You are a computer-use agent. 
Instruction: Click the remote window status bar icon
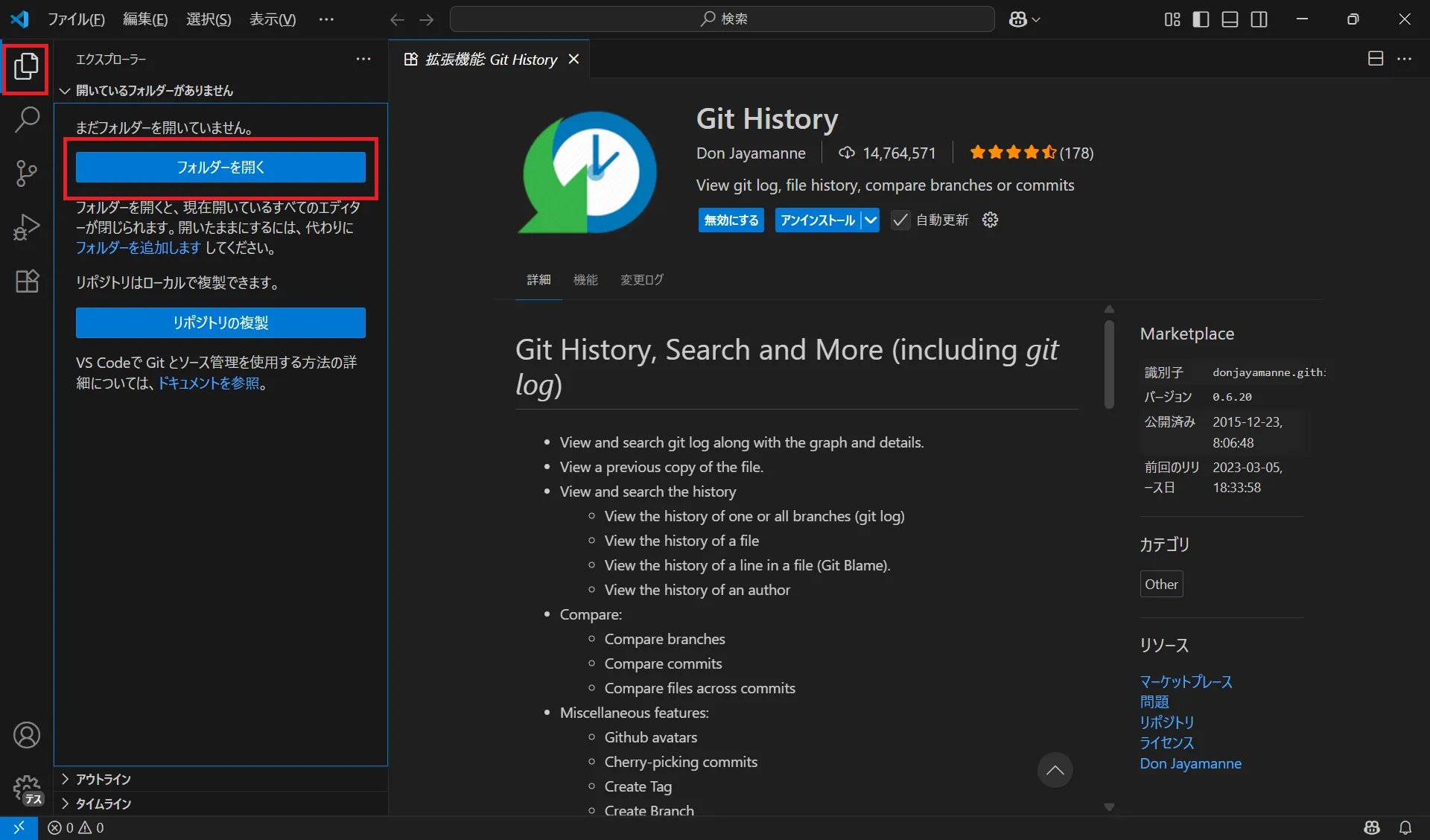(x=19, y=827)
